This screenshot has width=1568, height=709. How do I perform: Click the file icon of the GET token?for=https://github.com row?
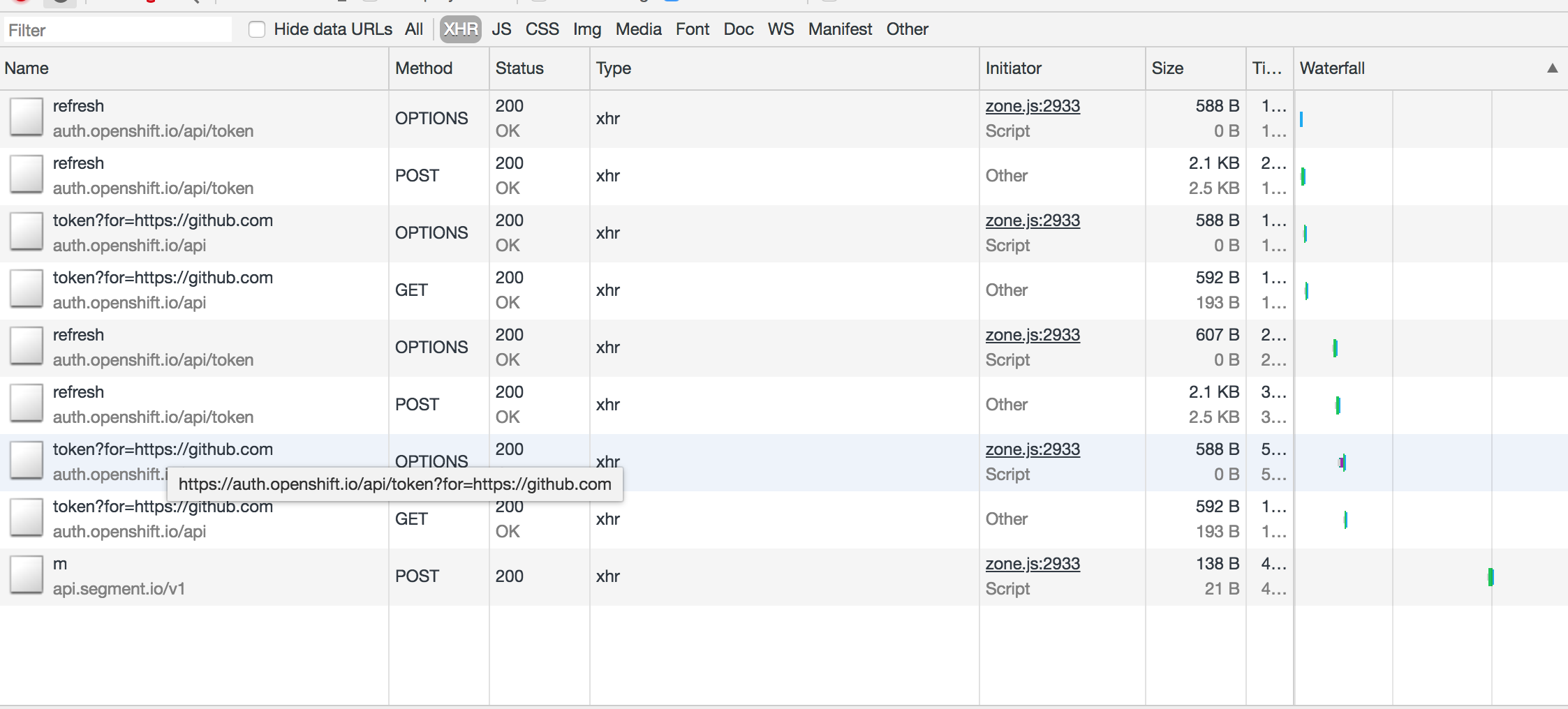[x=26, y=289]
